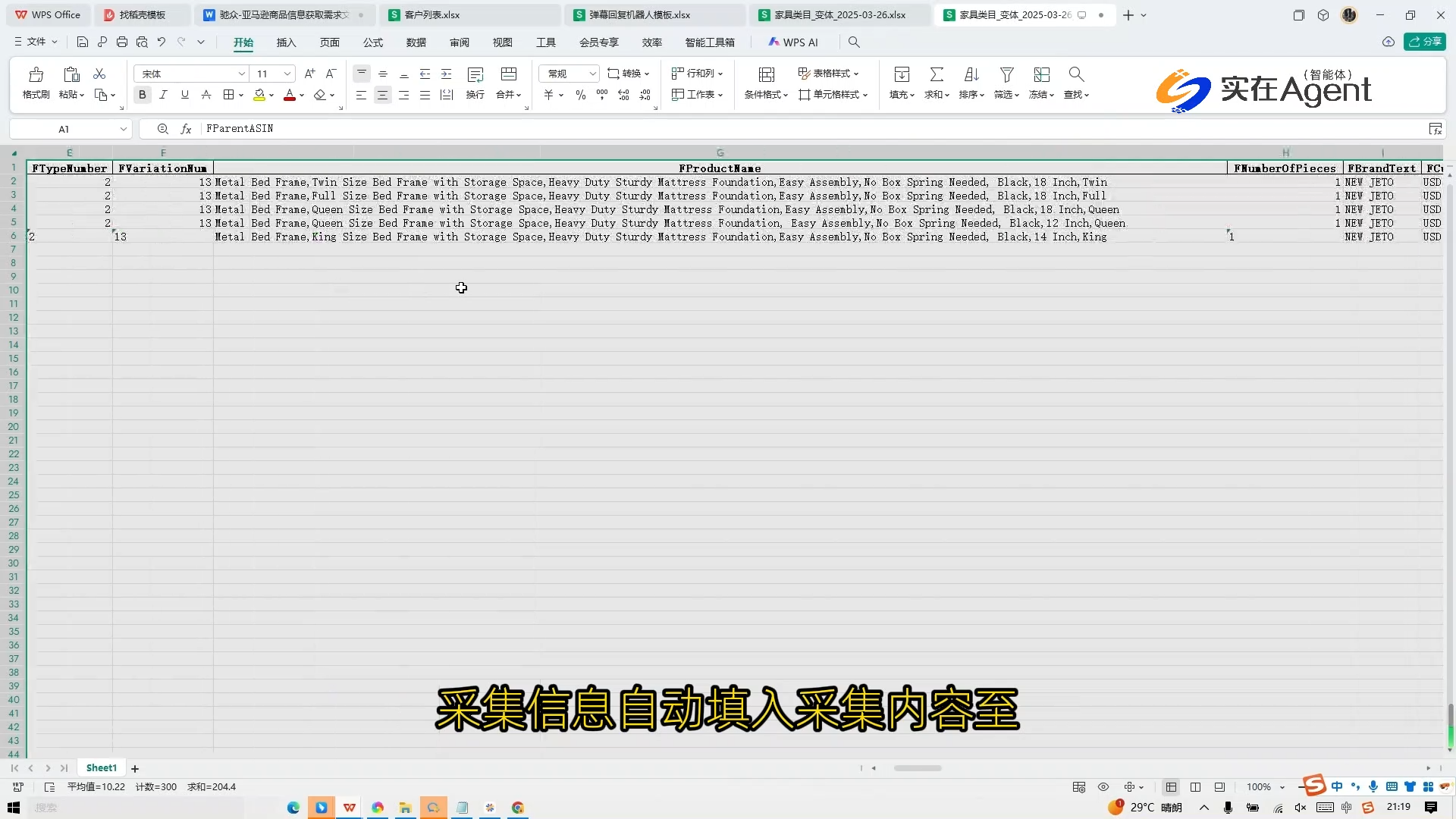The image size is (1456, 819).
Task: Toggle Underline formatting
Action: [184, 95]
